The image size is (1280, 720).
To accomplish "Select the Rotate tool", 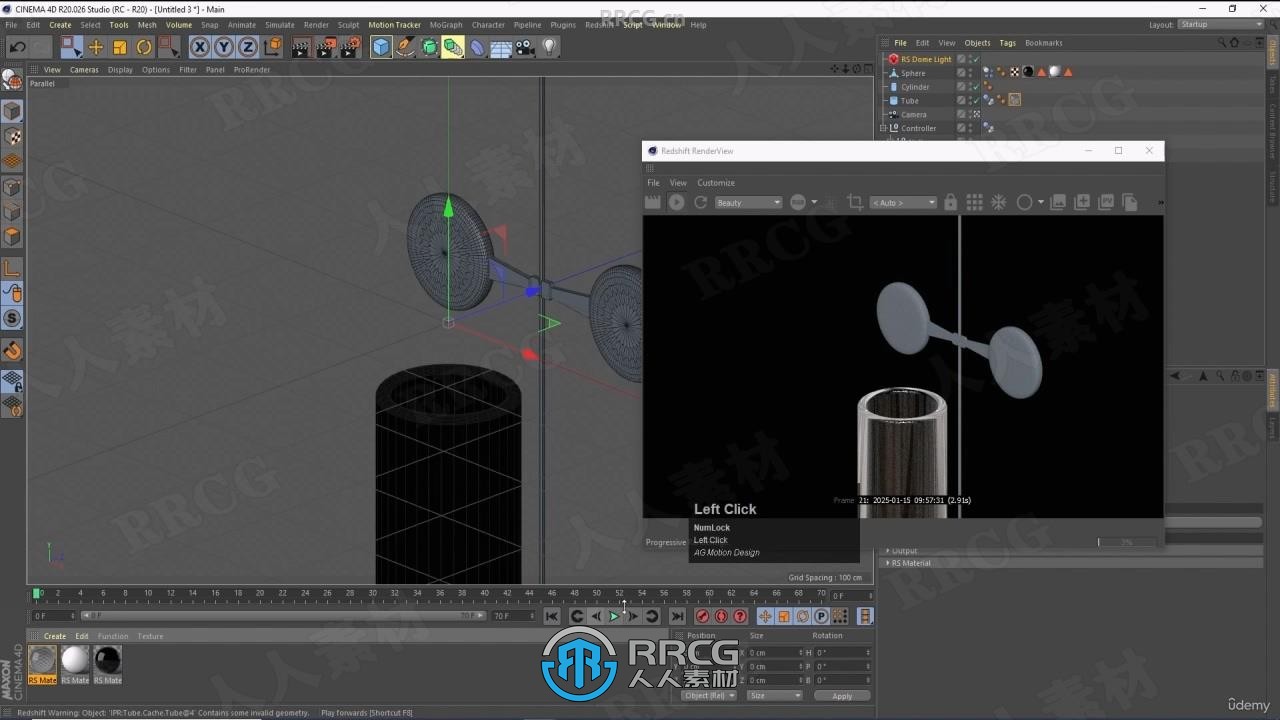I will [144, 47].
